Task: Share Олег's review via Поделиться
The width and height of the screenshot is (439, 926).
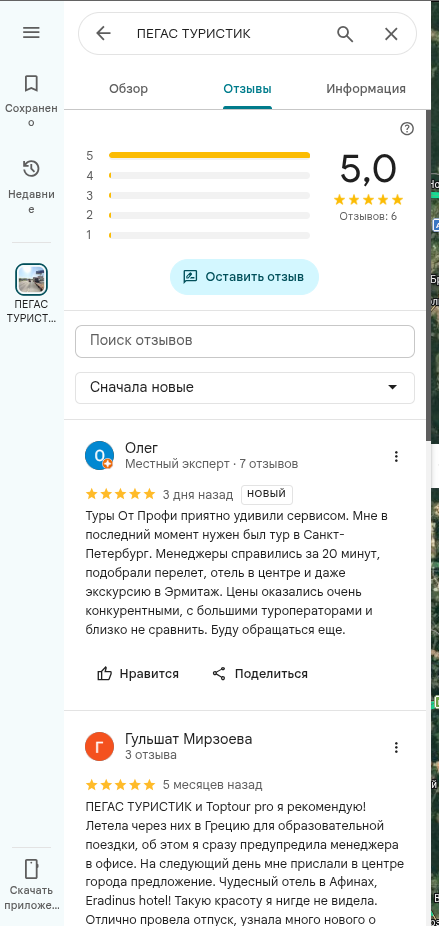Action: 260,673
